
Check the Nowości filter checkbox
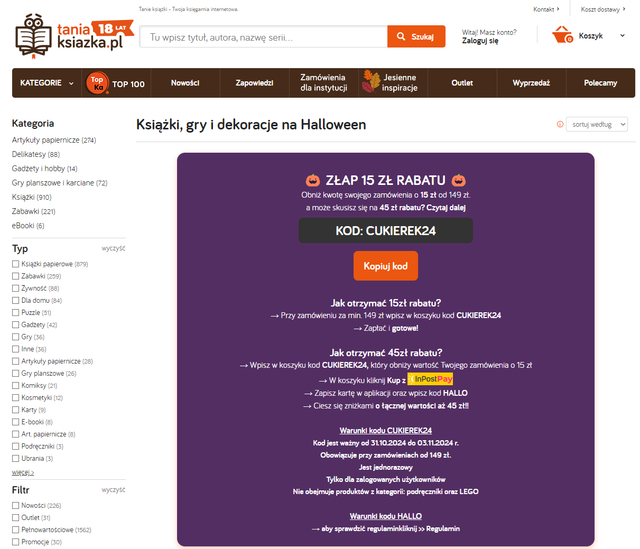pyautogui.click(x=16, y=505)
